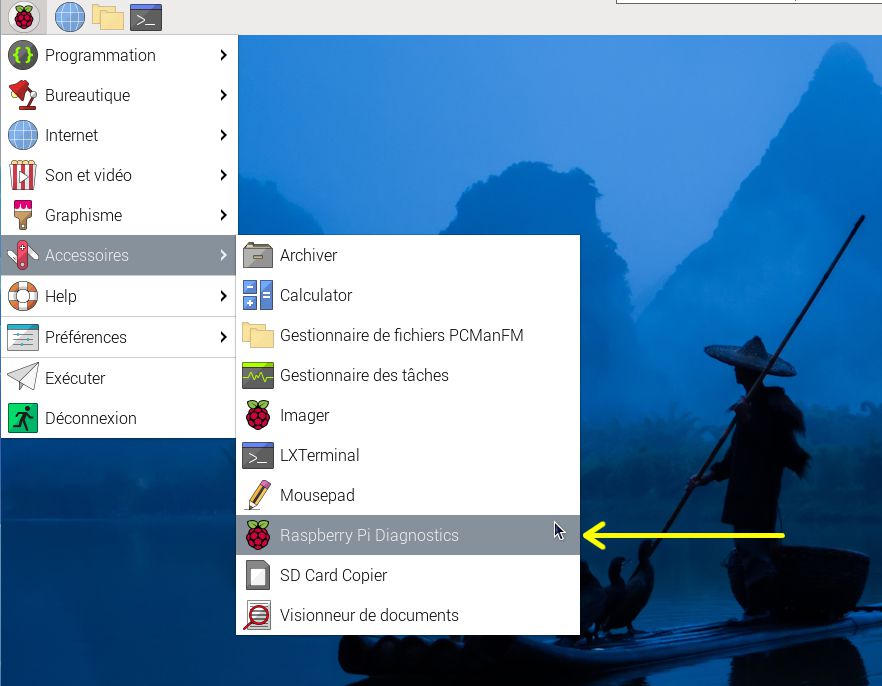Launch the terminal icon in taskbar
The width and height of the screenshot is (882, 686).
tap(146, 17)
